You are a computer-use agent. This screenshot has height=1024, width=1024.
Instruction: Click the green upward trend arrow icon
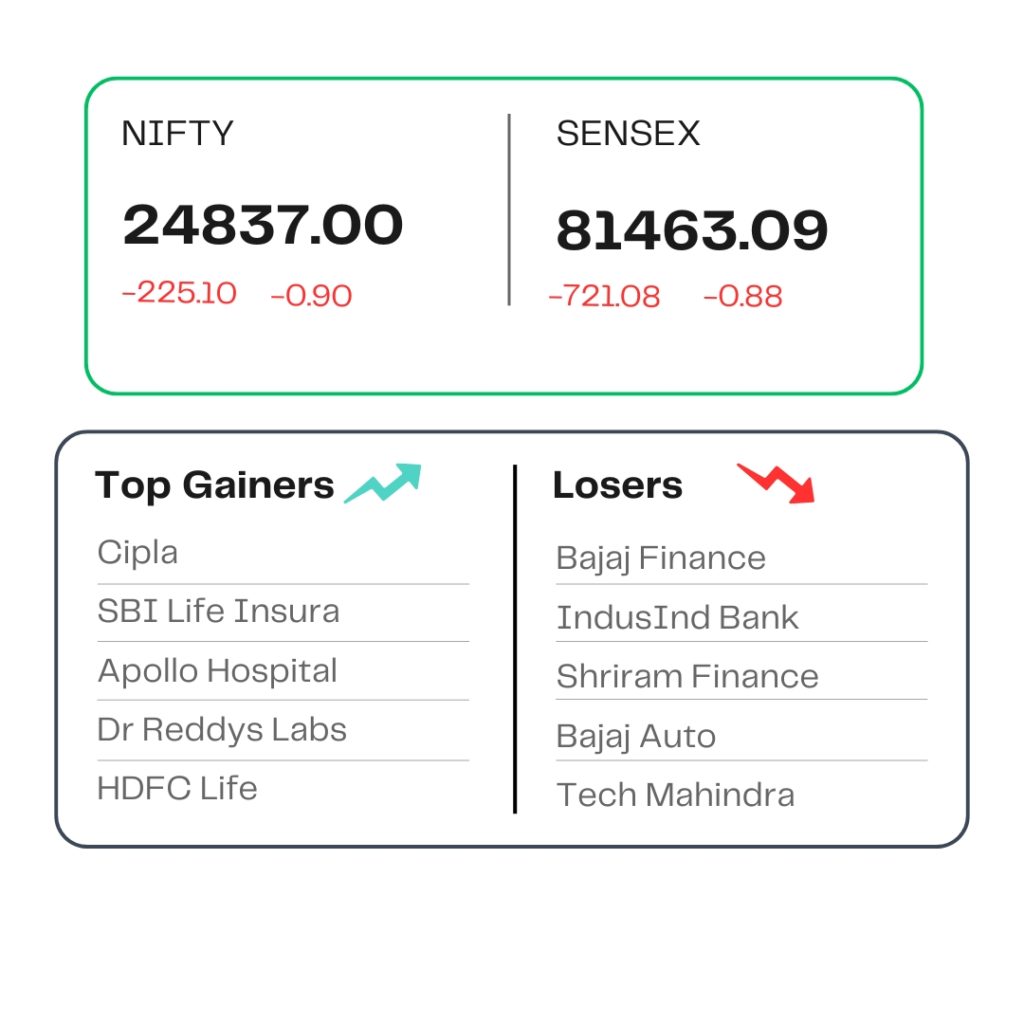(x=383, y=483)
